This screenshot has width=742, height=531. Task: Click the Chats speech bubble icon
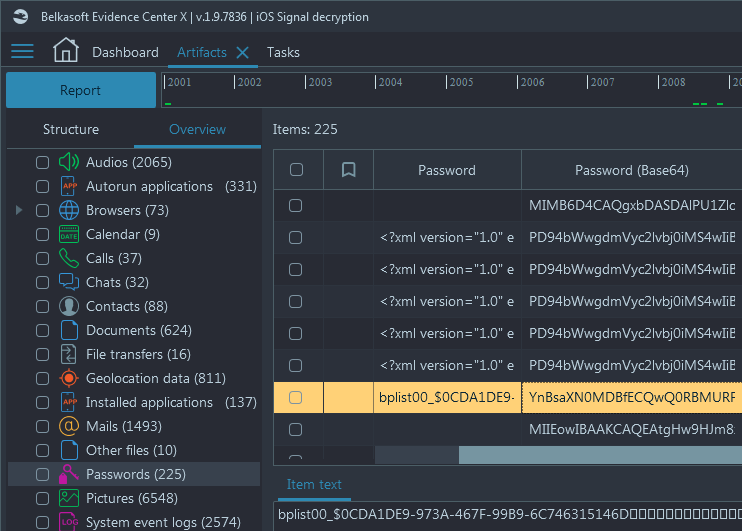tap(69, 282)
